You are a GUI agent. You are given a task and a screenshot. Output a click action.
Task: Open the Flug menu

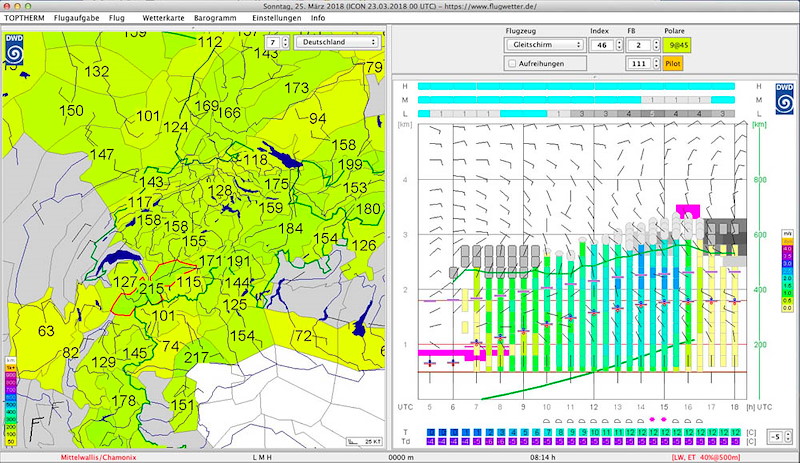(x=117, y=18)
